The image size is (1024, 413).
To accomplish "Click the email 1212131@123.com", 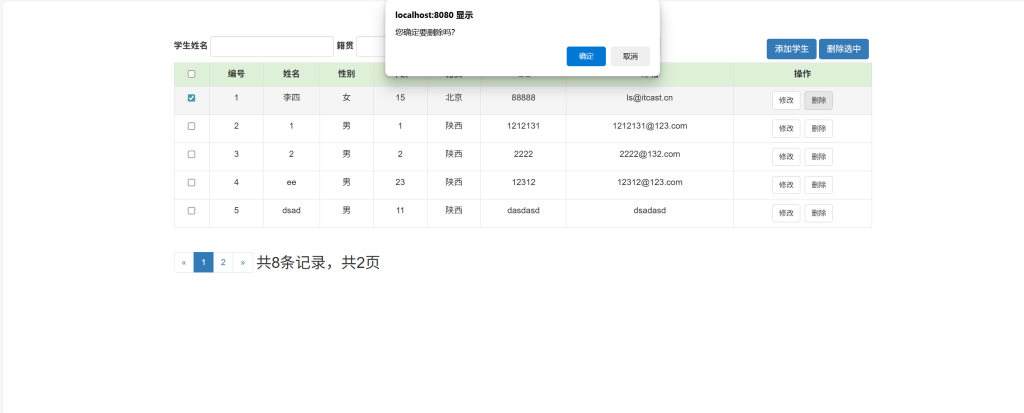I will [649, 125].
